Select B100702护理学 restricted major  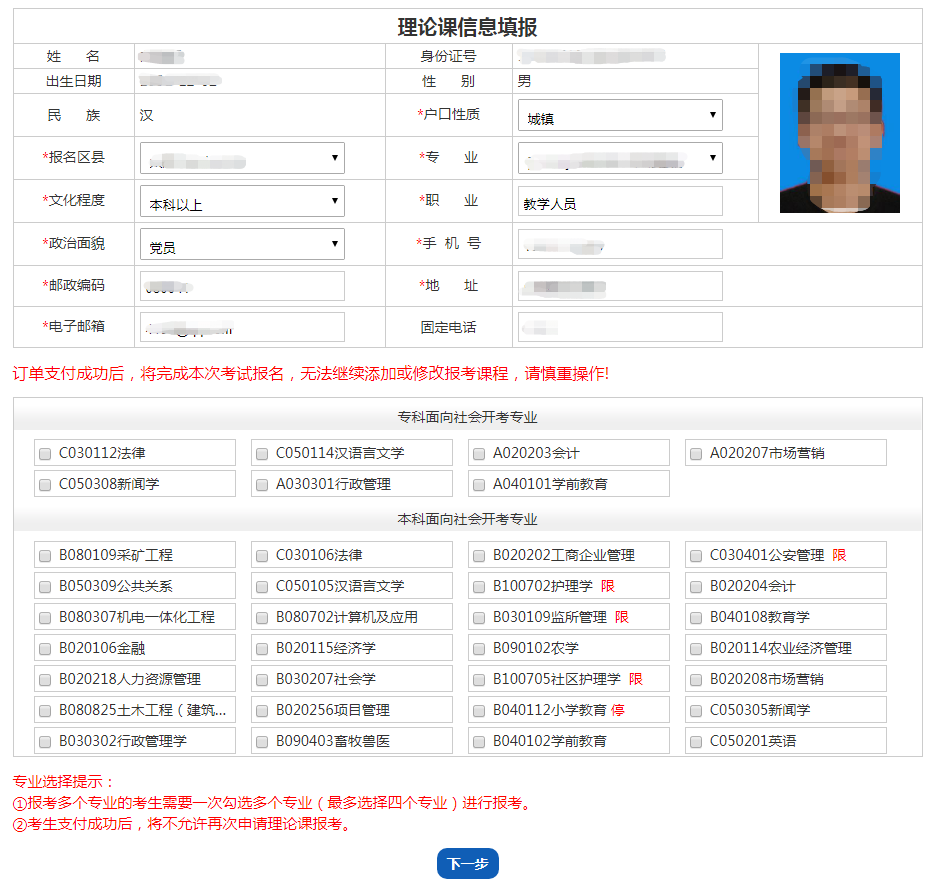tap(478, 586)
